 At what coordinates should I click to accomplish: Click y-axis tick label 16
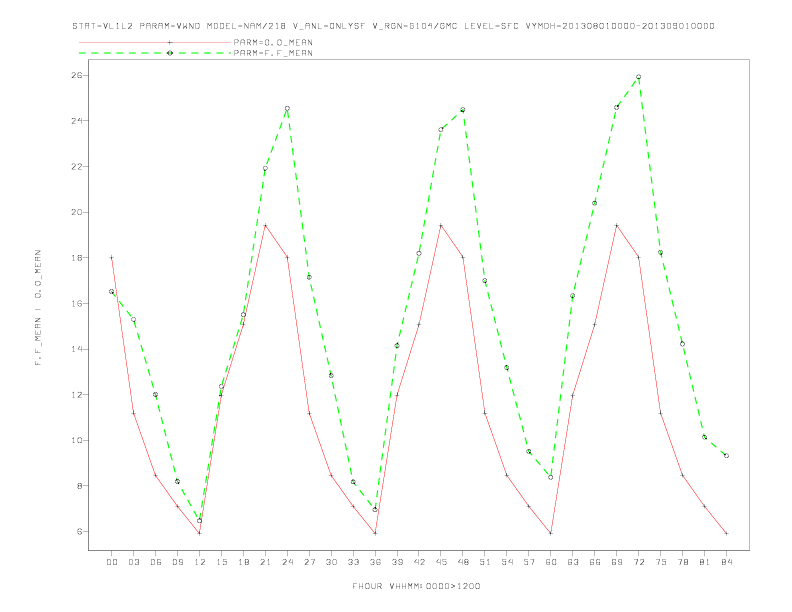coord(78,303)
